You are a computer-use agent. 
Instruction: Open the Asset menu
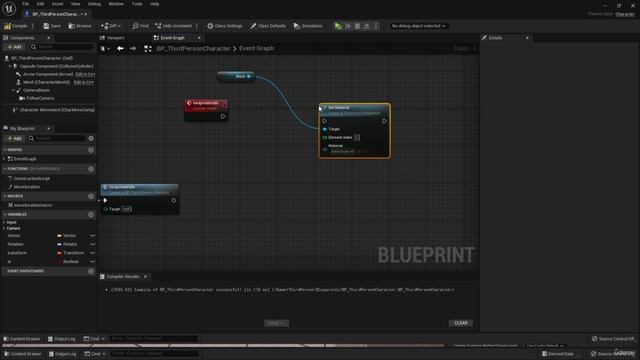(x=57, y=4)
